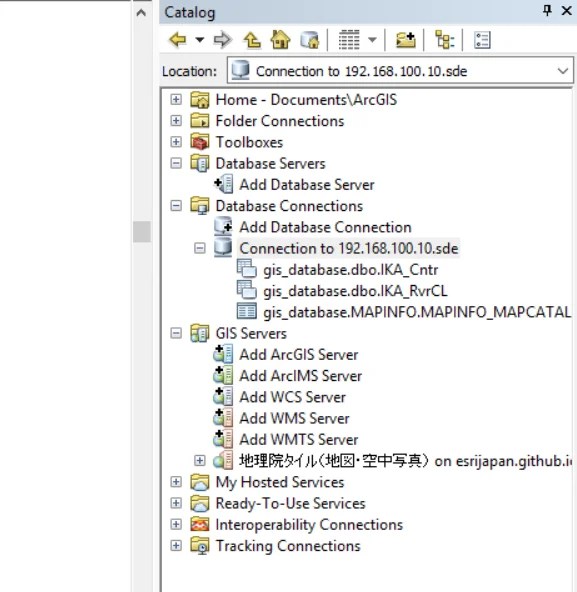577x592 pixels.
Task: Select Tracking Connections
Action: pyautogui.click(x=288, y=546)
